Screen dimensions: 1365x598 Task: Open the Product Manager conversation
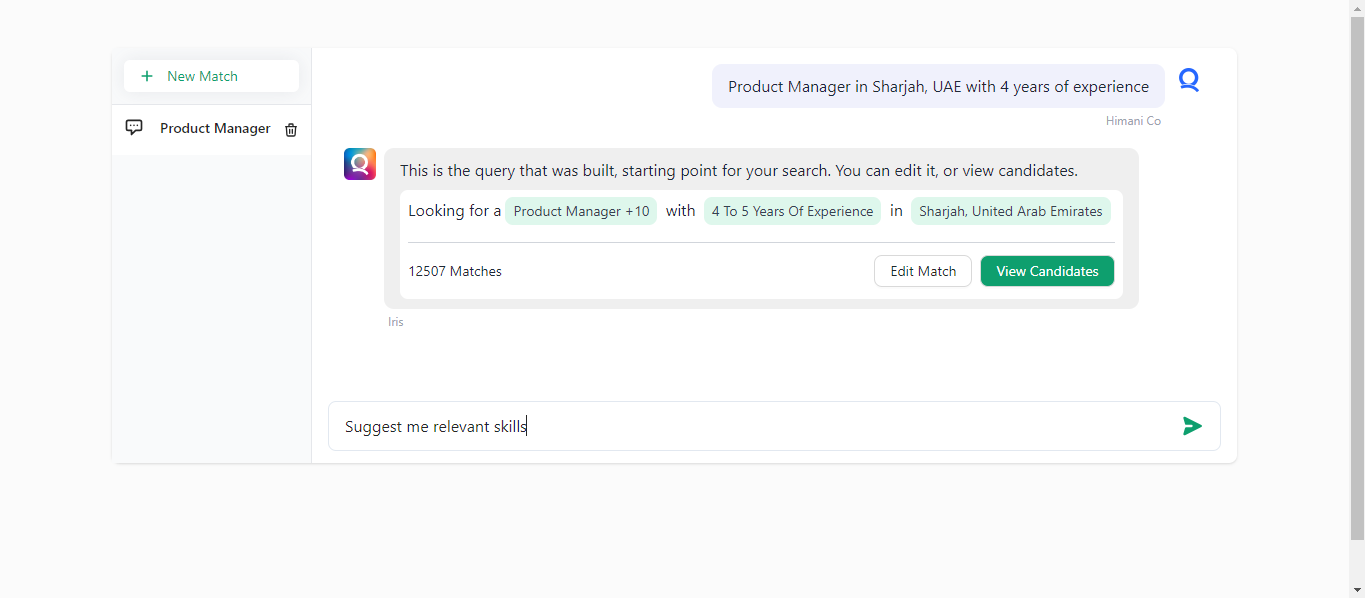(x=215, y=129)
